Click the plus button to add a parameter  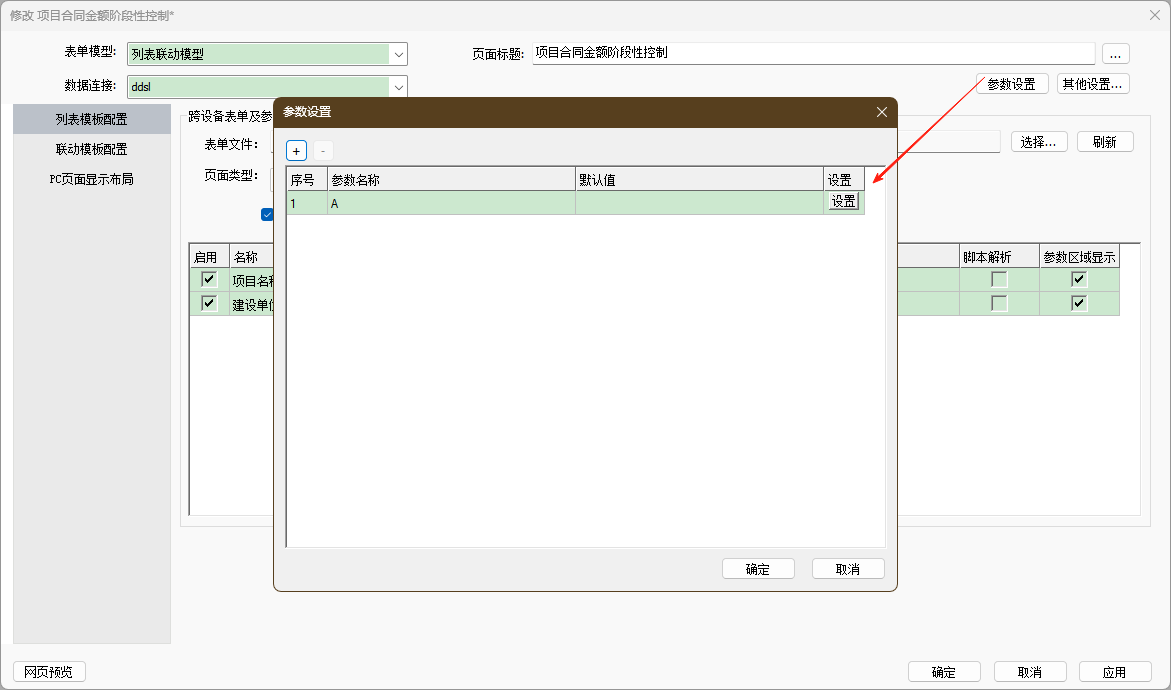coord(297,151)
